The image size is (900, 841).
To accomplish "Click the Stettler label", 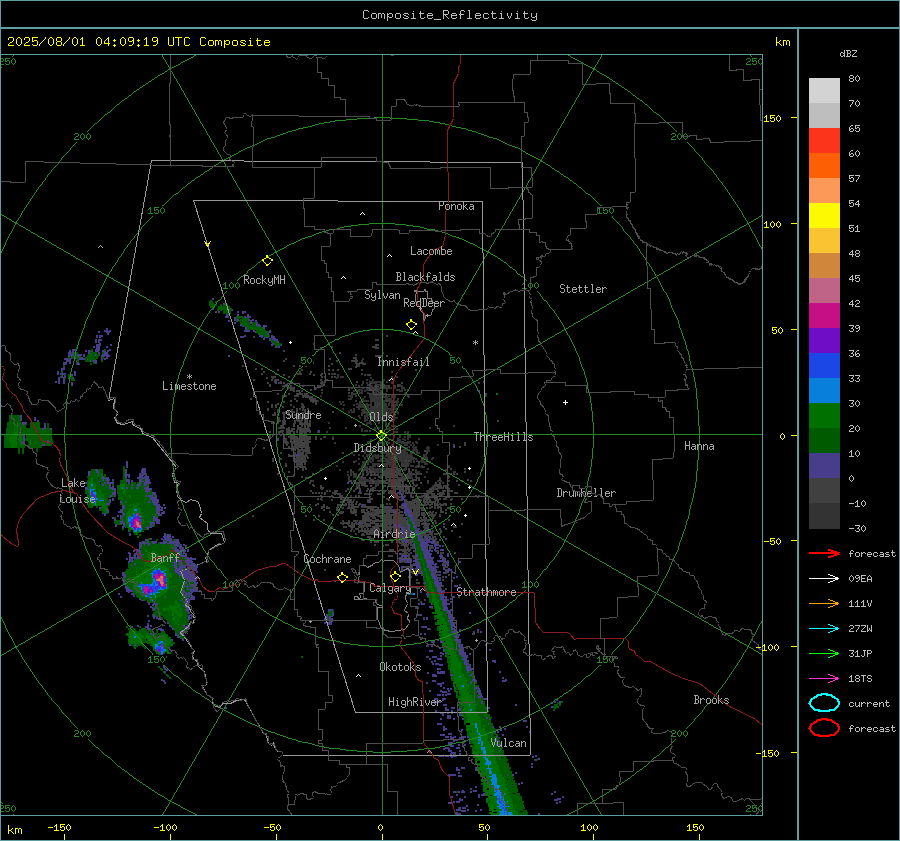I will 583,289.
